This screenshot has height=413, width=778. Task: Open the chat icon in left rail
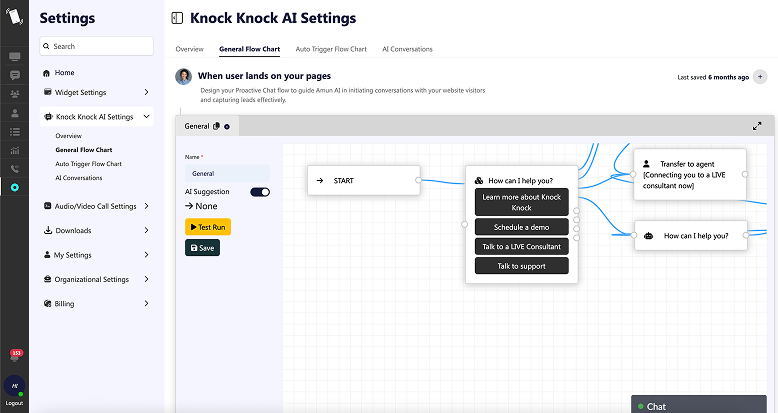coord(14,75)
